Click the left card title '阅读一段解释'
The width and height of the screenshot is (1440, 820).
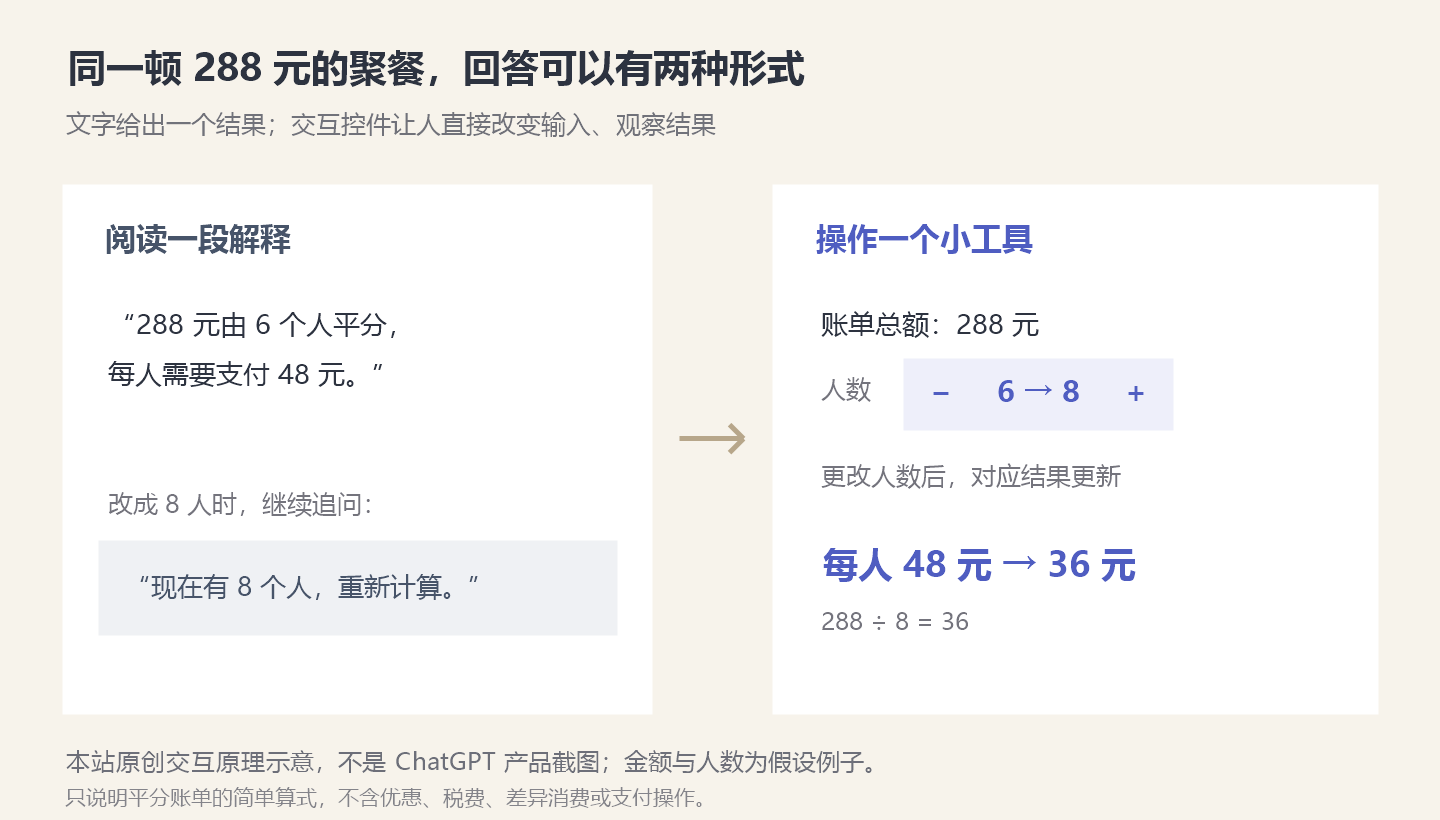[x=198, y=240]
